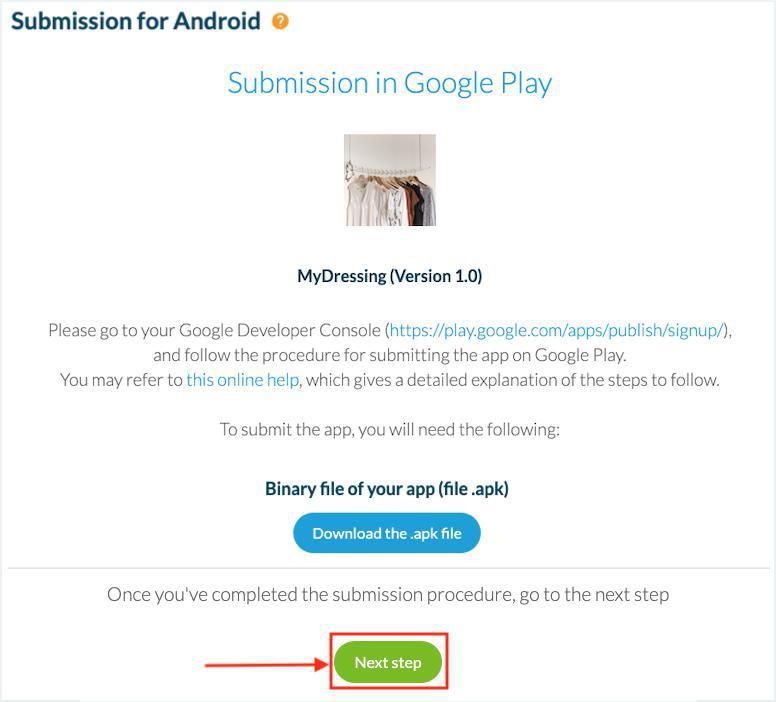Open the play.google.com signup link
This screenshot has height=702, width=776.
click(555, 330)
